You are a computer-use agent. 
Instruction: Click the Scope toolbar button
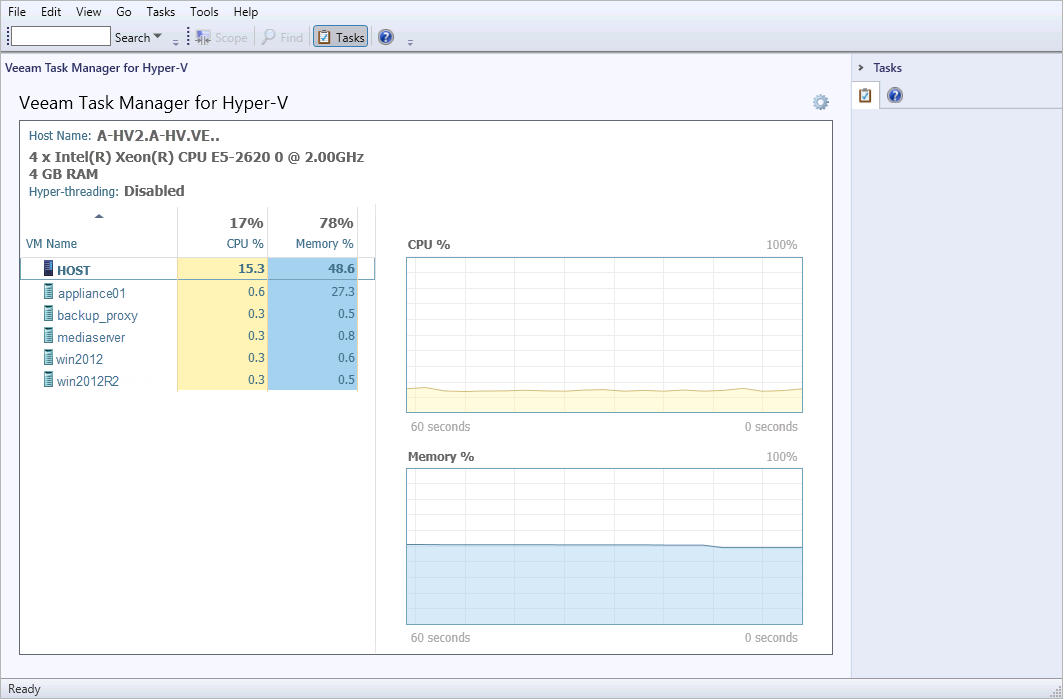pyautogui.click(x=222, y=37)
